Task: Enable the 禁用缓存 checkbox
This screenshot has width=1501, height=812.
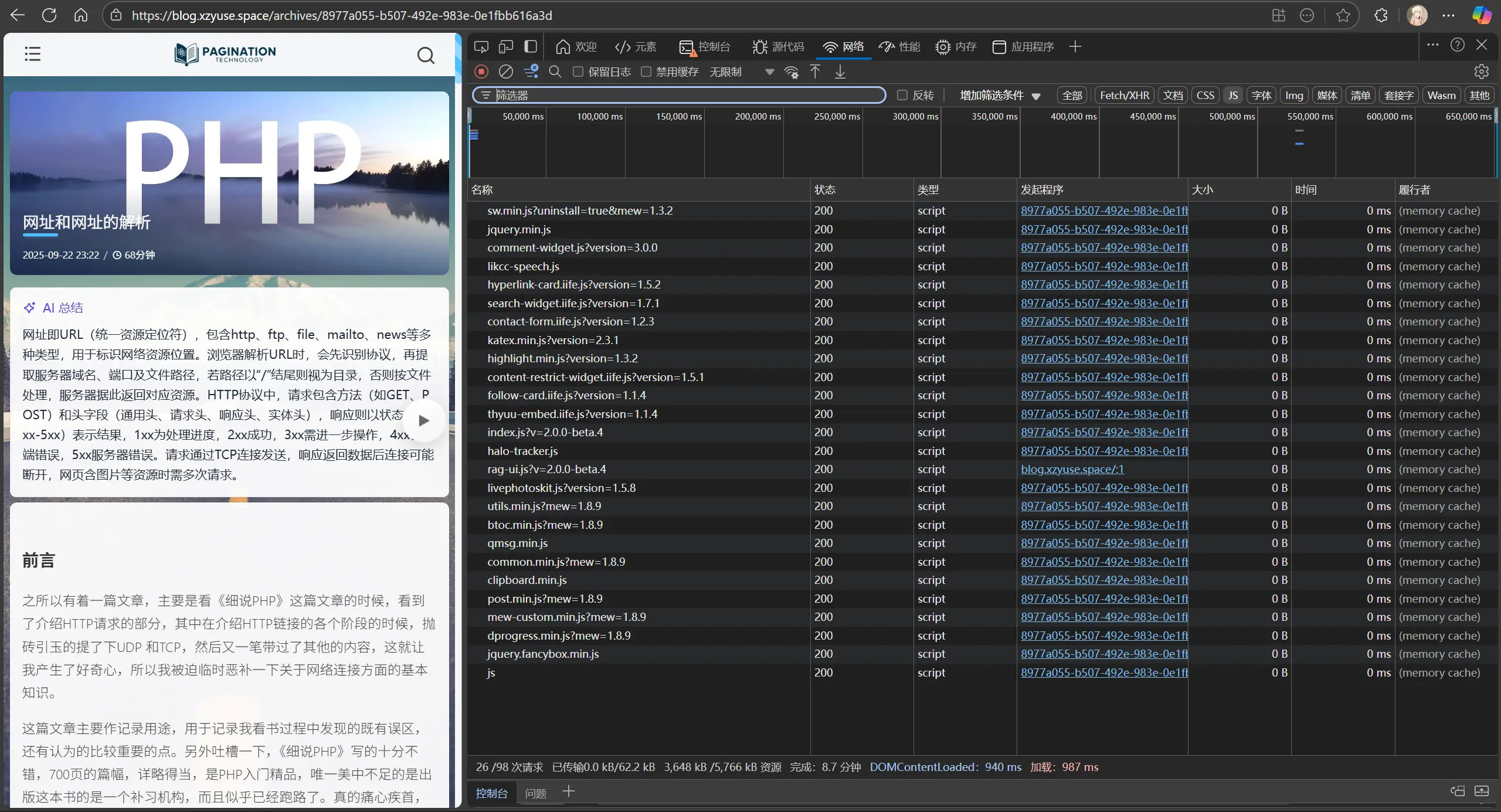Action: pyautogui.click(x=646, y=72)
